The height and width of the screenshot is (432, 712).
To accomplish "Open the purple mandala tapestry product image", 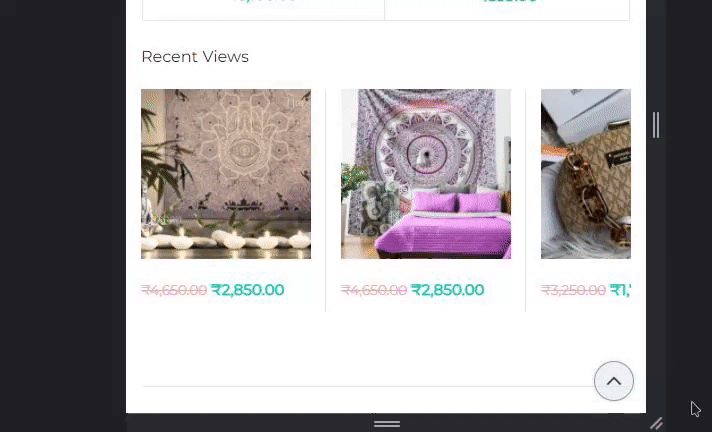I will click(426, 174).
